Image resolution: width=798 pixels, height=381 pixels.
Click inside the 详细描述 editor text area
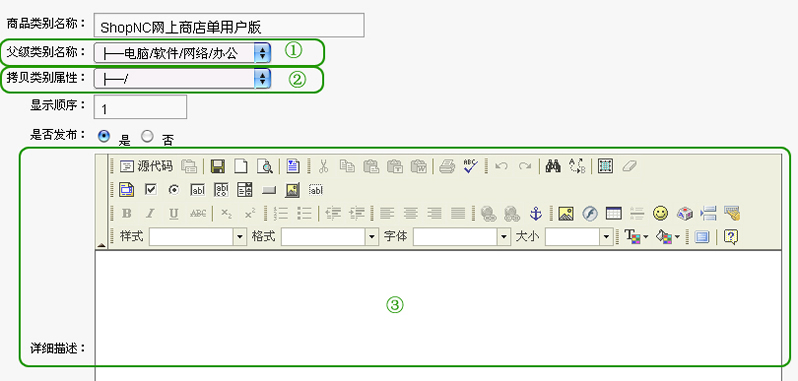point(438,315)
